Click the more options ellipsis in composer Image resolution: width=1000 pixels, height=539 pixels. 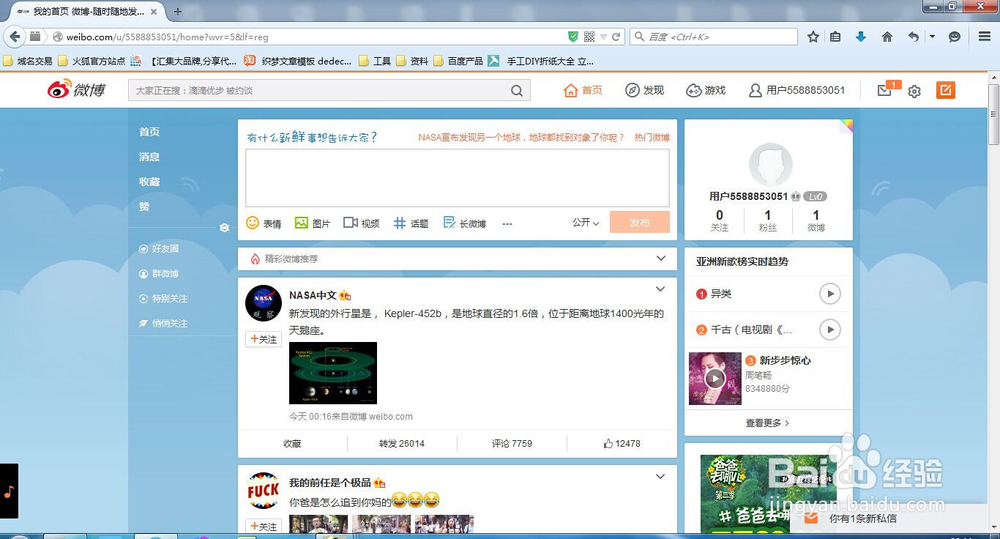click(x=507, y=224)
